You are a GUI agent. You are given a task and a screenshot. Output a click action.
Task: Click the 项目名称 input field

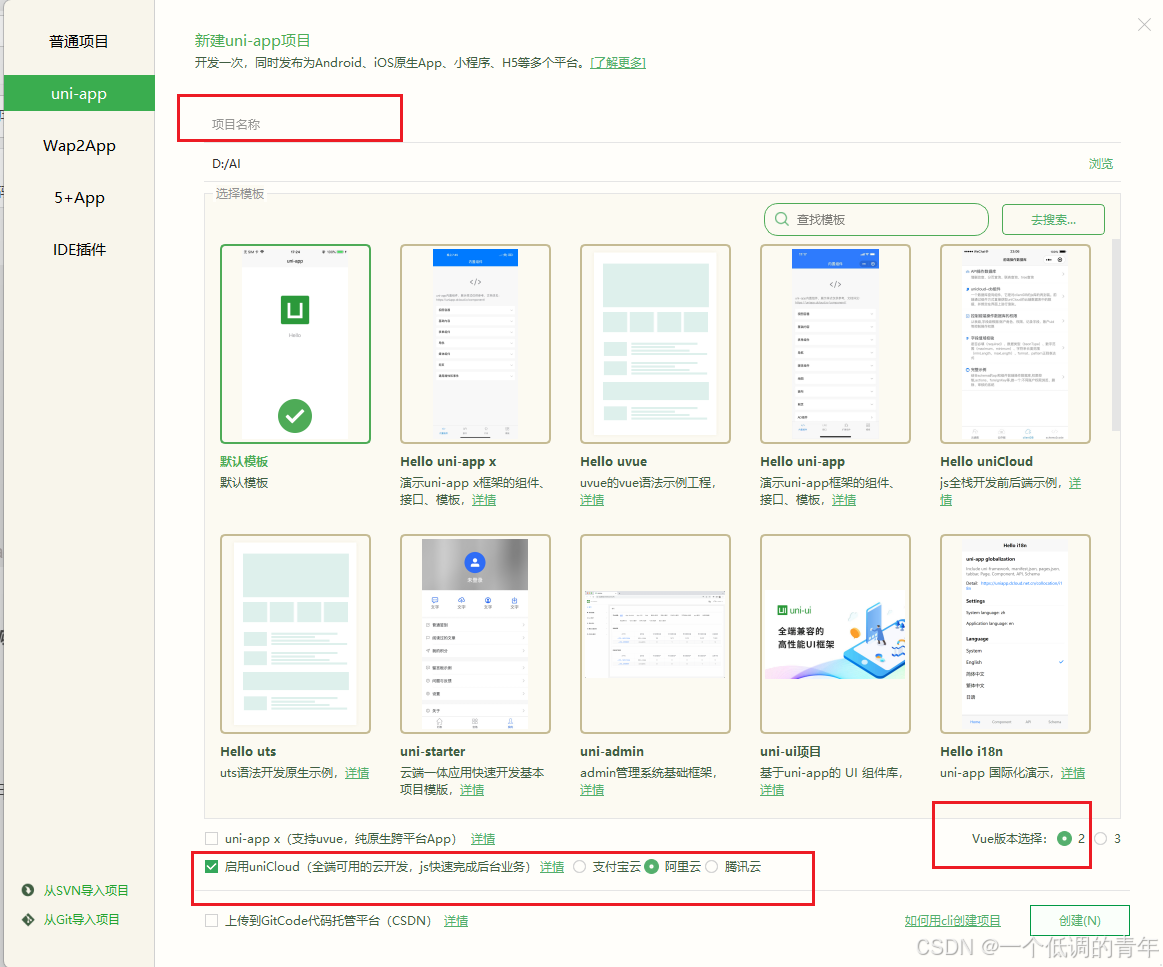(662, 124)
